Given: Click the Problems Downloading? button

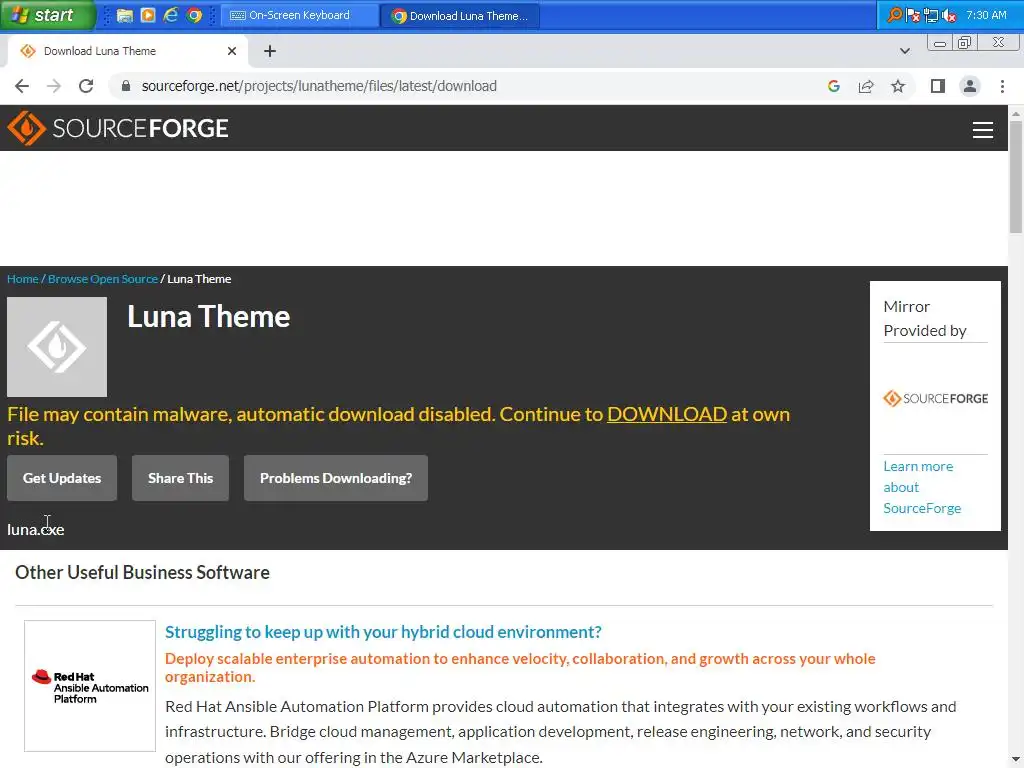Looking at the screenshot, I should click(x=336, y=478).
